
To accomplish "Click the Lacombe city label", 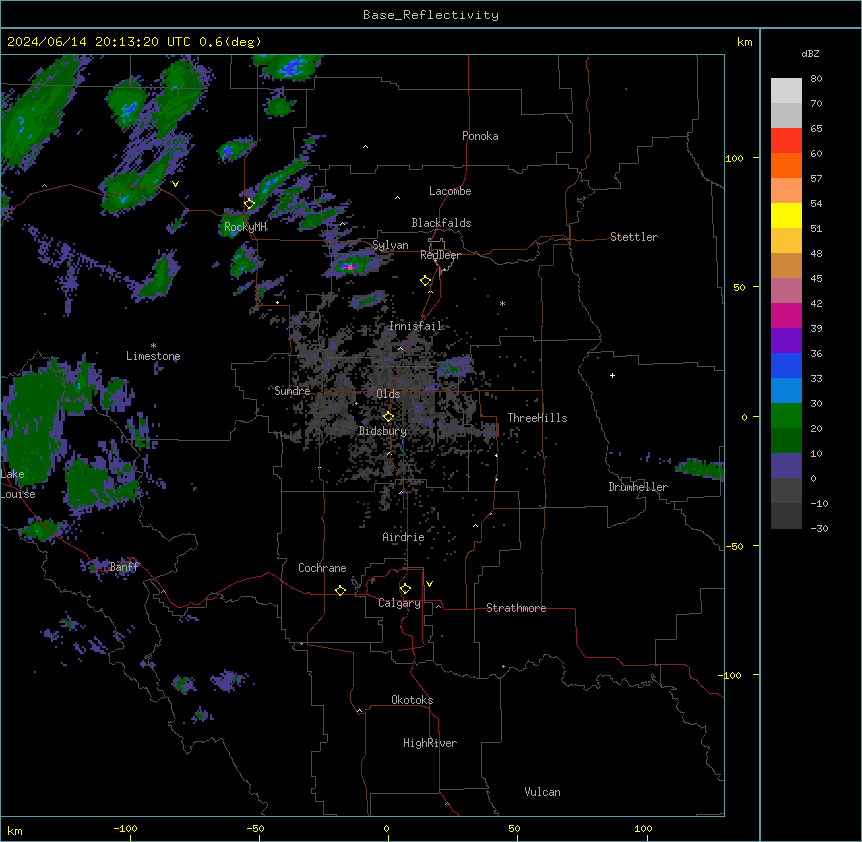I will pyautogui.click(x=450, y=191).
